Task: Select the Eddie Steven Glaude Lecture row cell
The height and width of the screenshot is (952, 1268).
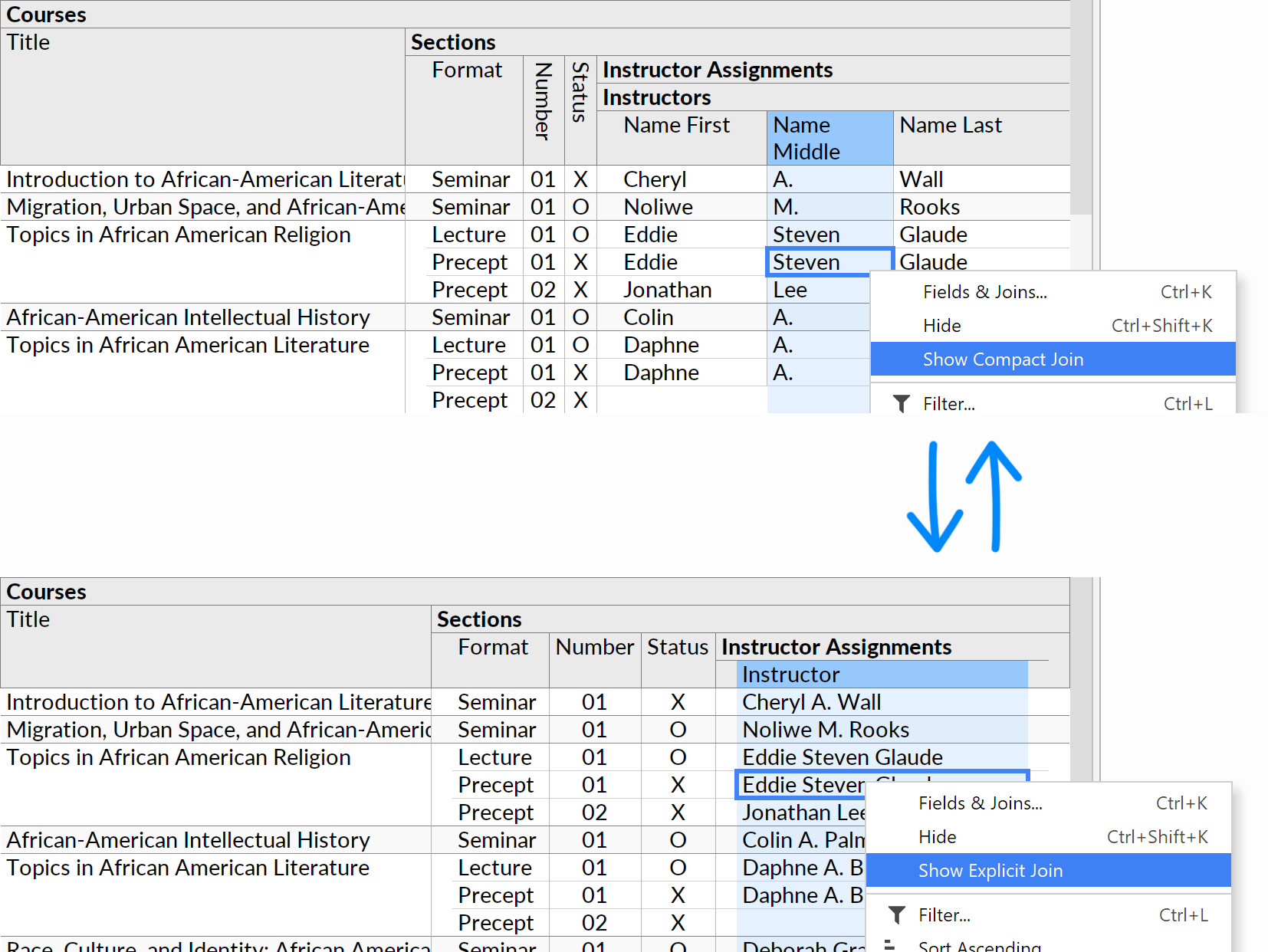Action: (842, 757)
